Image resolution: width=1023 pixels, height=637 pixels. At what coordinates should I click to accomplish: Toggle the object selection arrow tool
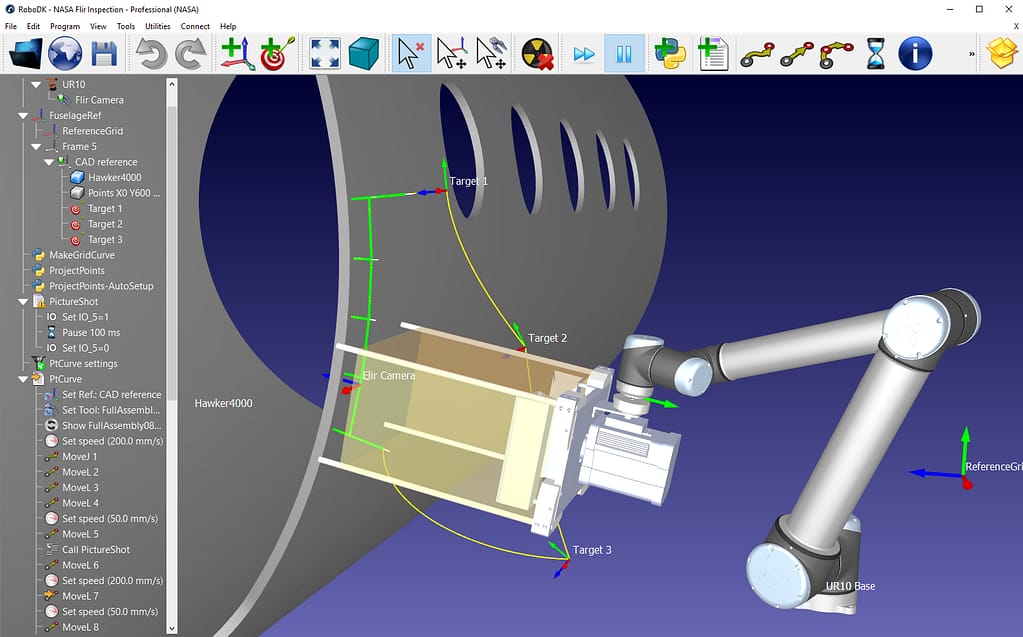413,54
